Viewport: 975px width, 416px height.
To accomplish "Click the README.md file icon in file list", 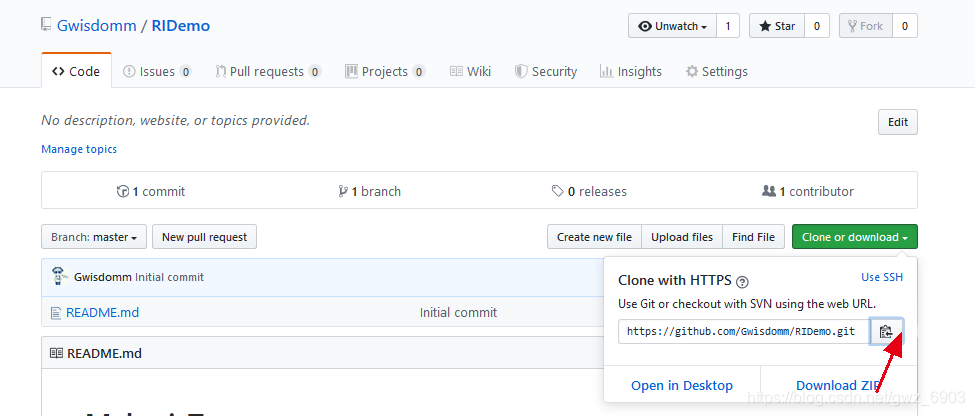I will (56, 313).
